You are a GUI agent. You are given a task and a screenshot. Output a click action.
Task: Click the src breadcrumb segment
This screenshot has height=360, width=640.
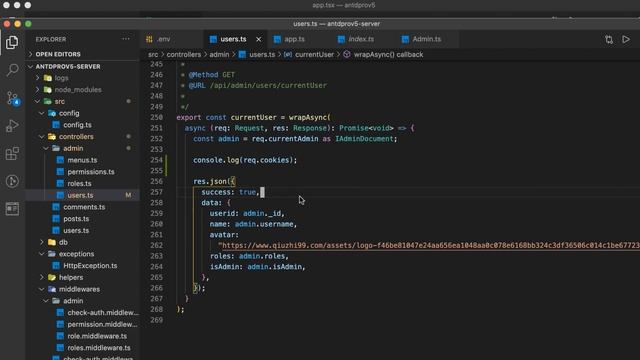153,54
